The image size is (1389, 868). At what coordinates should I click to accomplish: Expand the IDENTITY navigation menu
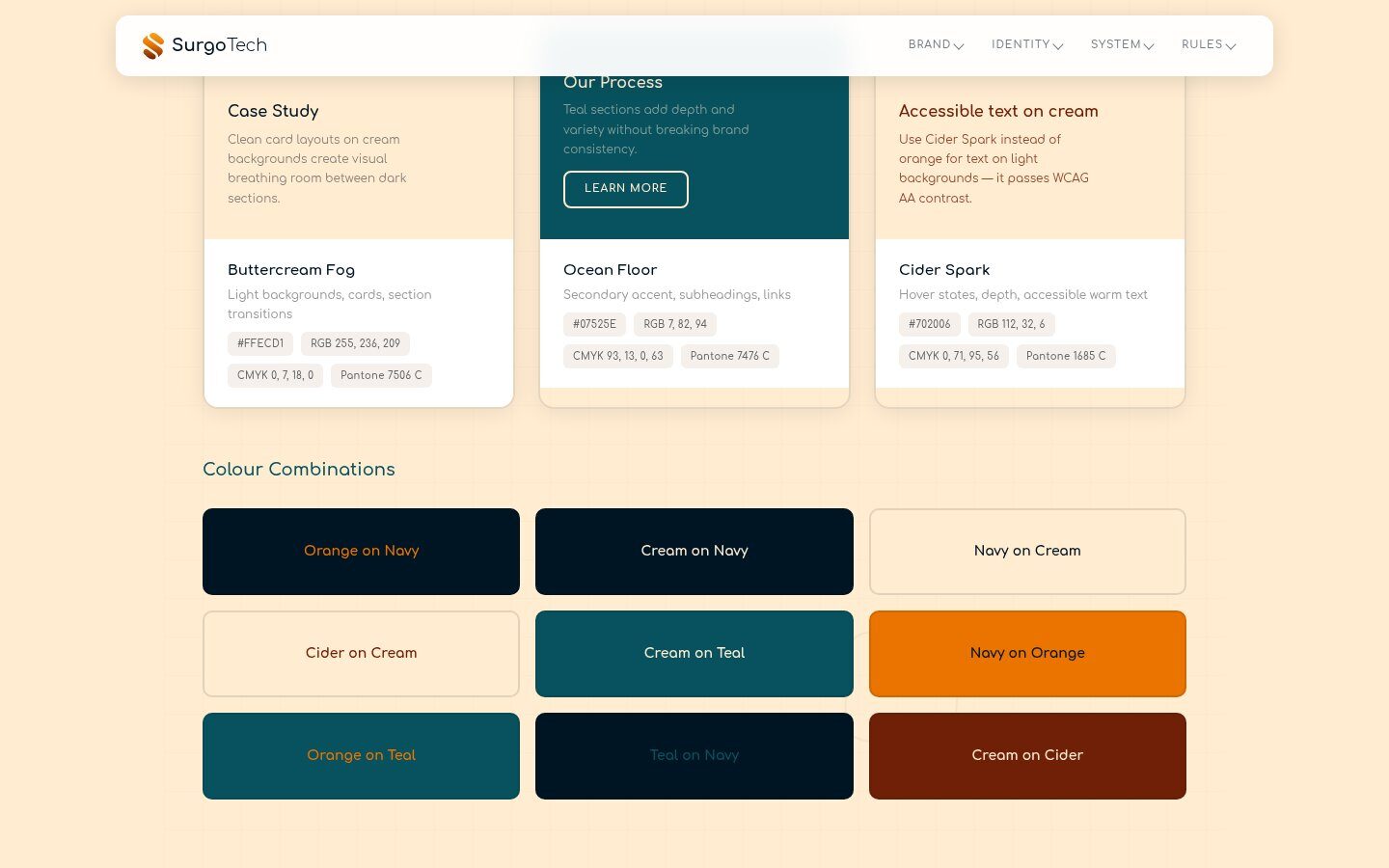(1027, 45)
